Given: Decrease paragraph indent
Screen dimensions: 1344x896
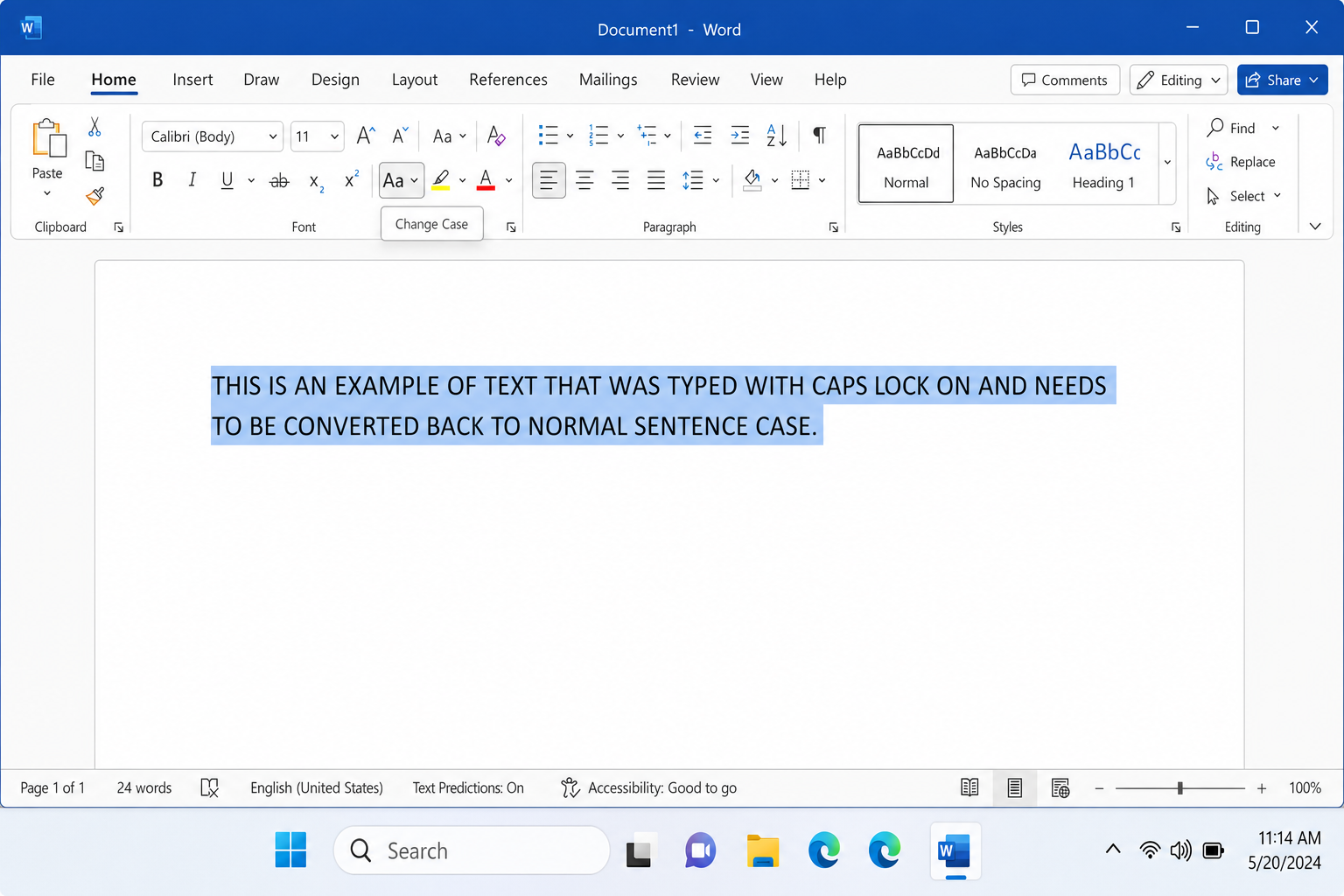Looking at the screenshot, I should click(703, 135).
